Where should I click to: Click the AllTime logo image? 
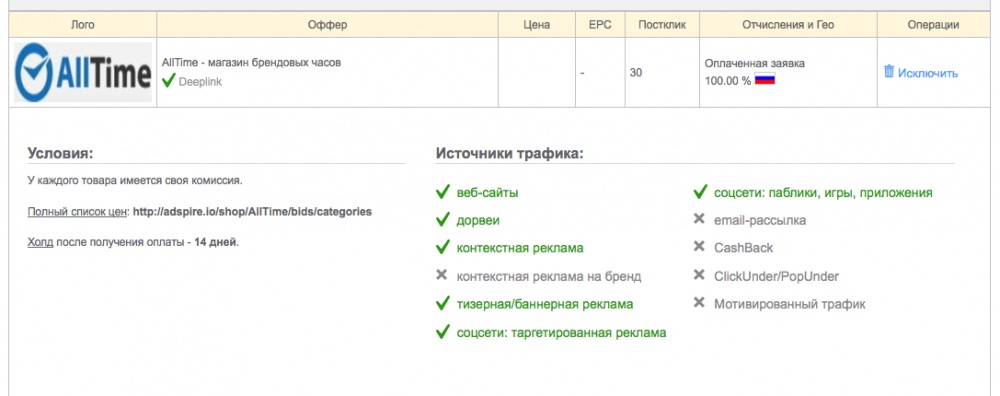point(83,72)
